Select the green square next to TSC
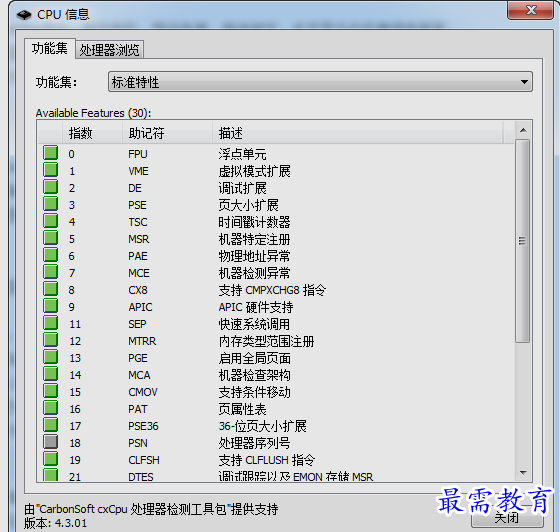Image resolution: width=560 pixels, height=532 pixels. [x=50, y=221]
